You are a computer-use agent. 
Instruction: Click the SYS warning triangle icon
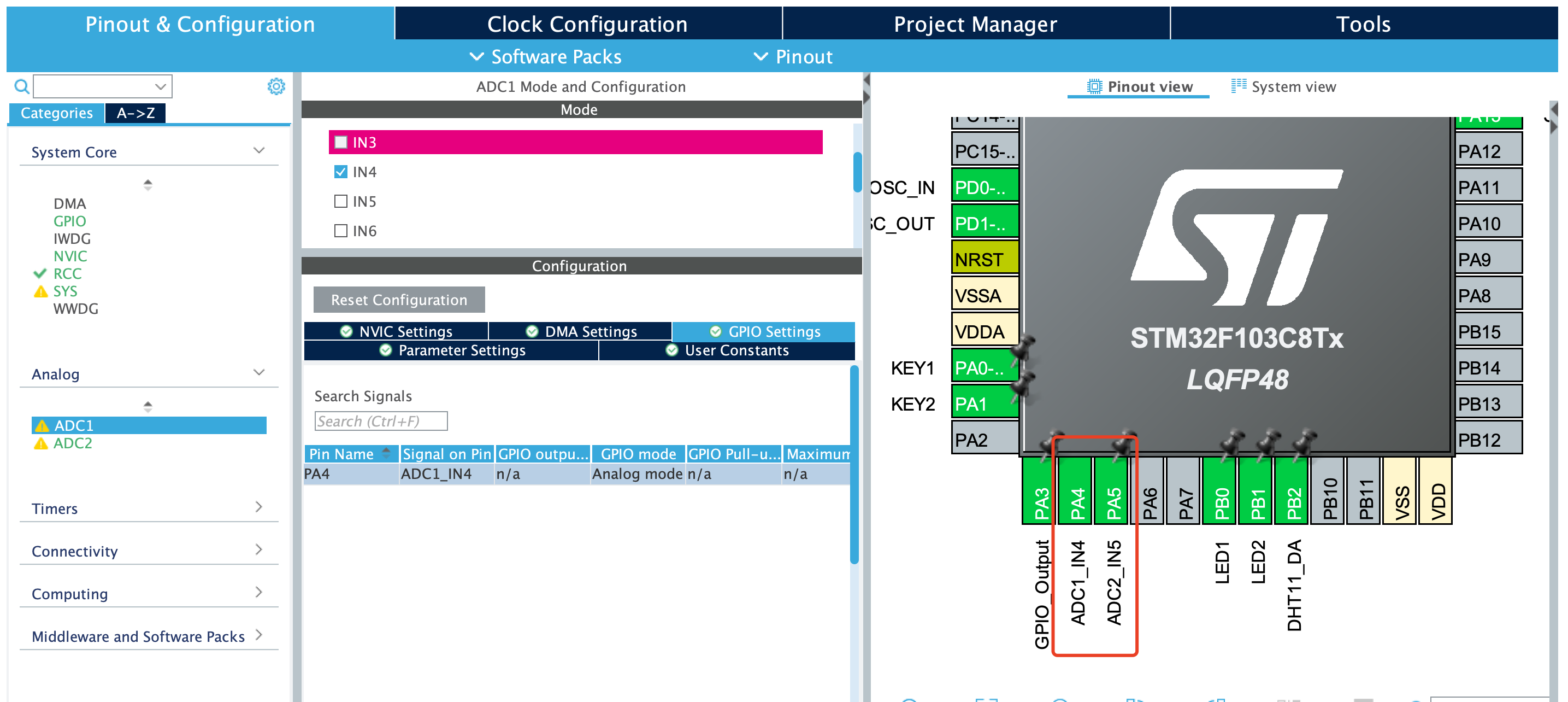point(41,292)
